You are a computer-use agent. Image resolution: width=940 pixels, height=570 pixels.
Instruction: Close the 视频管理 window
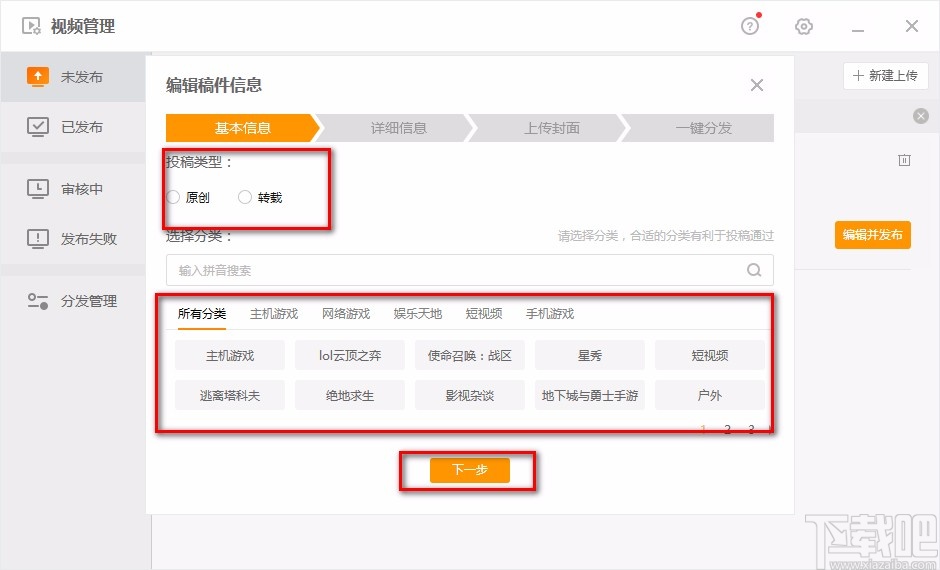click(x=912, y=26)
